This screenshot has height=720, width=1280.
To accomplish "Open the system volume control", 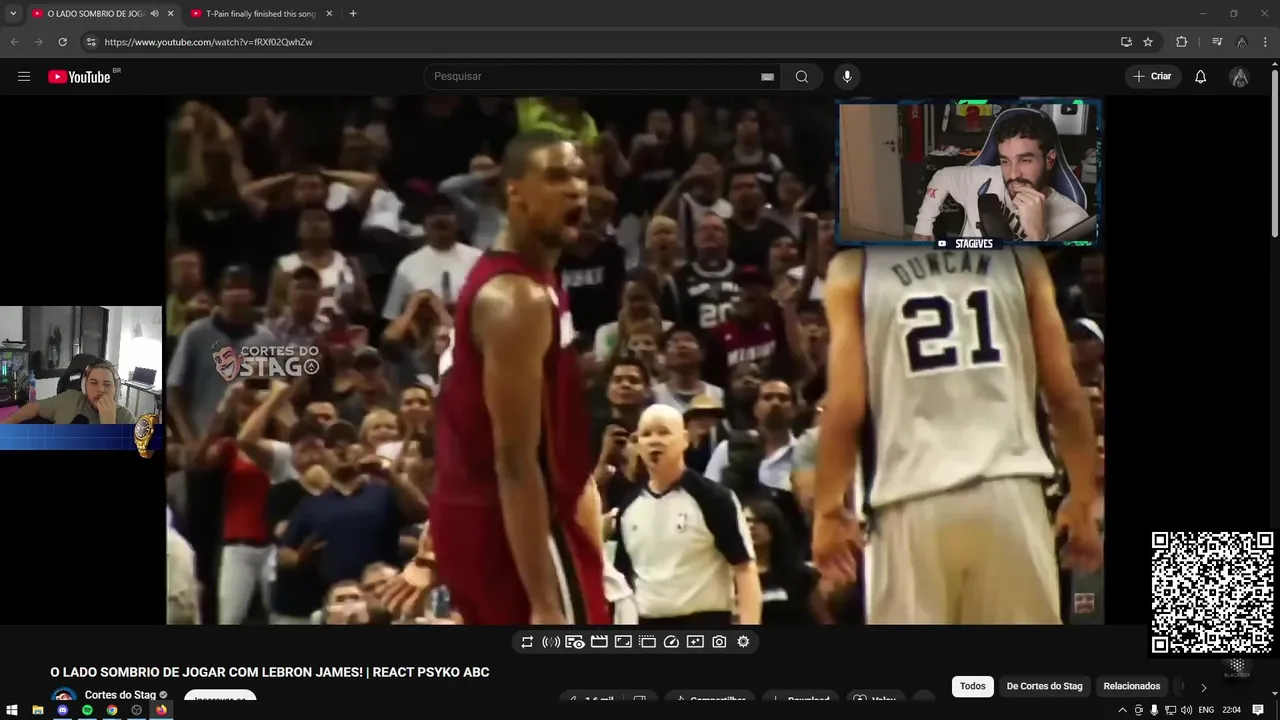I will pos(1186,710).
